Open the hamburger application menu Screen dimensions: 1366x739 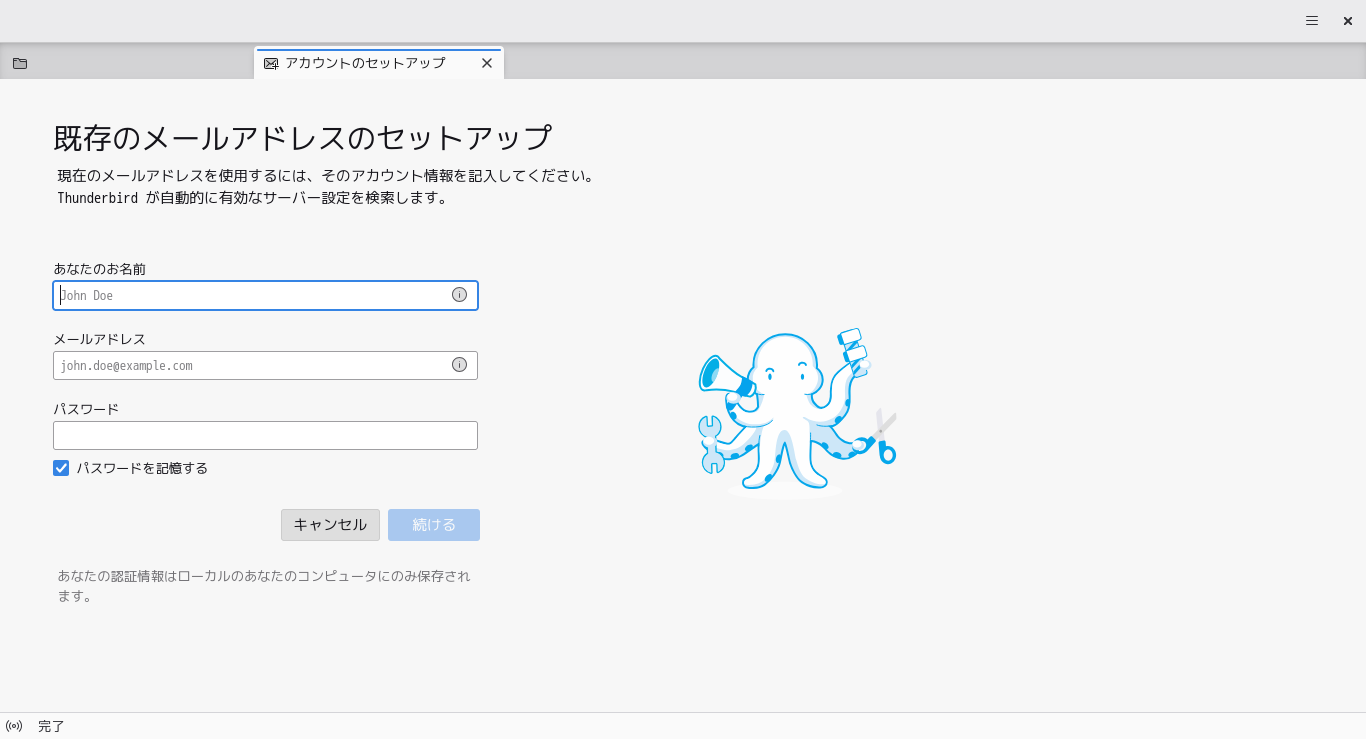pyautogui.click(x=1312, y=20)
